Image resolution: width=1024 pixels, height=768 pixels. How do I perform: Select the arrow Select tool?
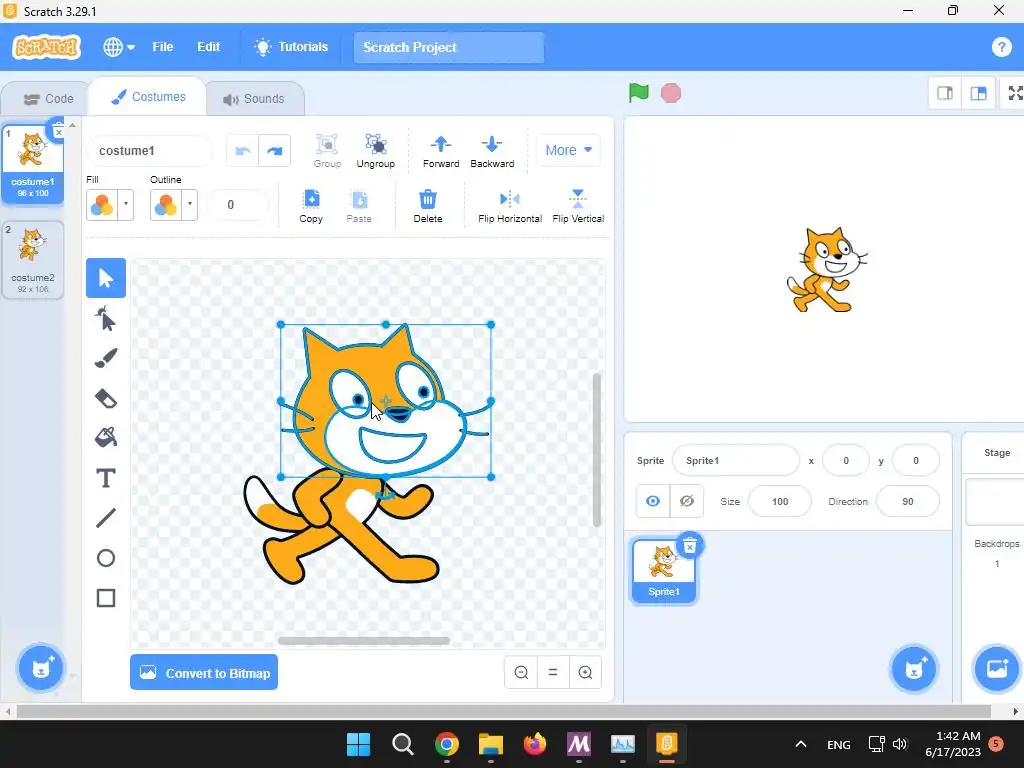click(x=106, y=278)
